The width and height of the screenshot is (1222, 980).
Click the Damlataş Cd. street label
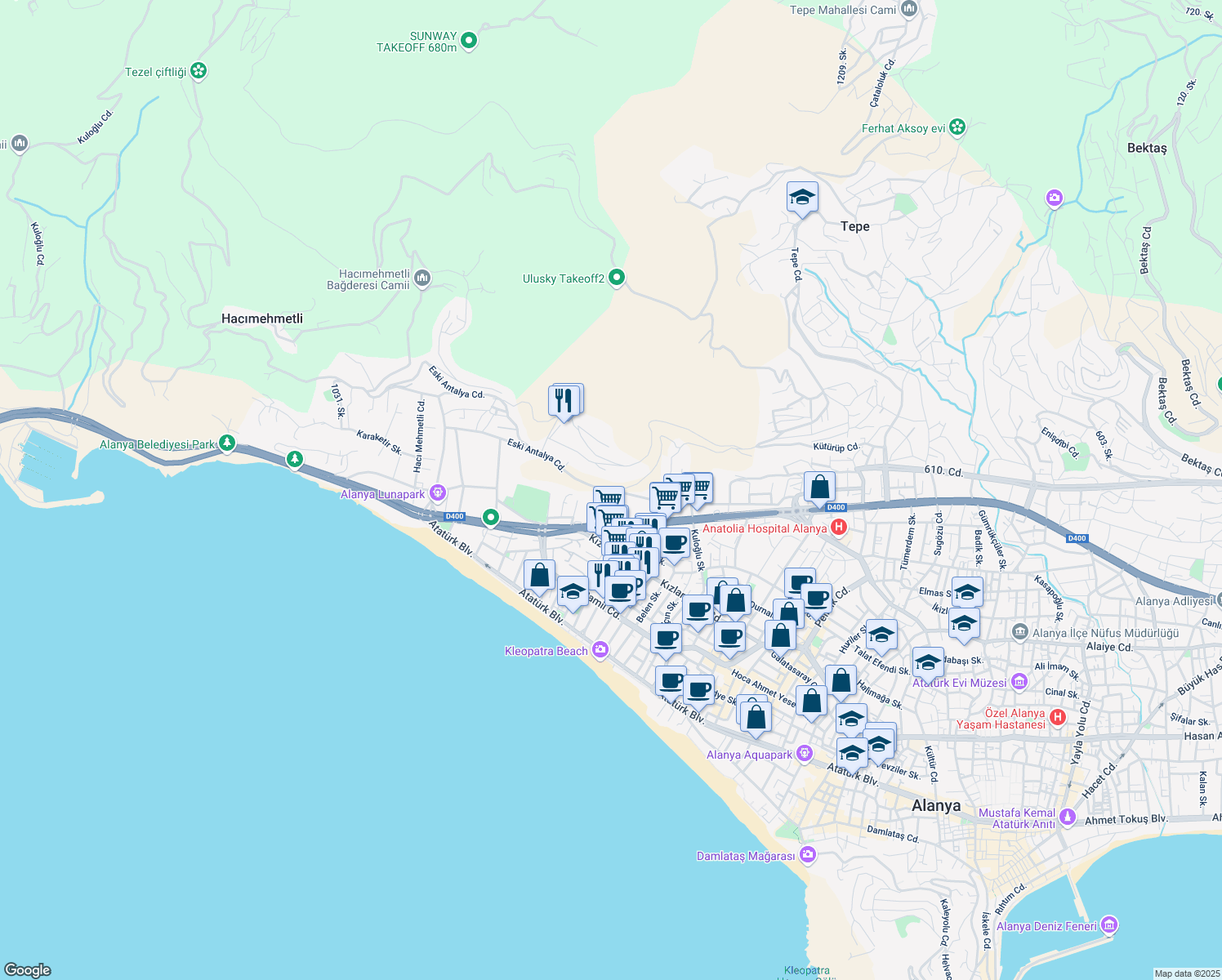[x=893, y=834]
